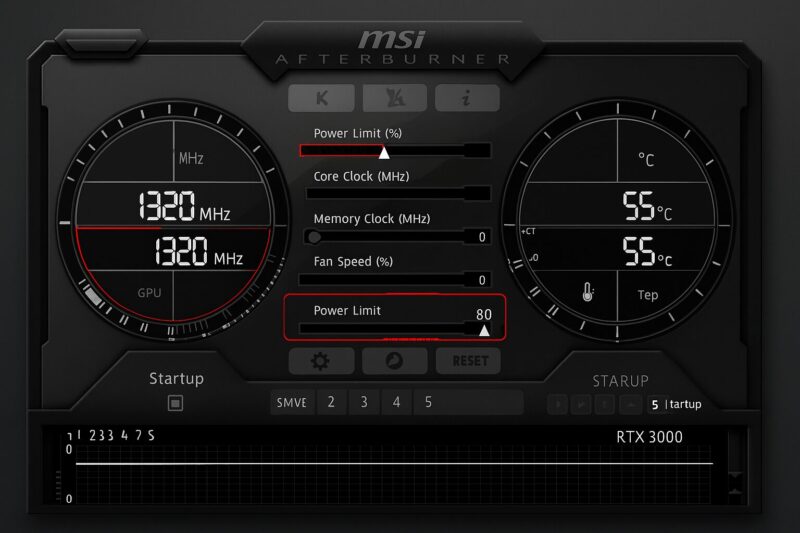The width and height of the screenshot is (800, 533).
Task: Select profile slot 3
Action: click(364, 402)
